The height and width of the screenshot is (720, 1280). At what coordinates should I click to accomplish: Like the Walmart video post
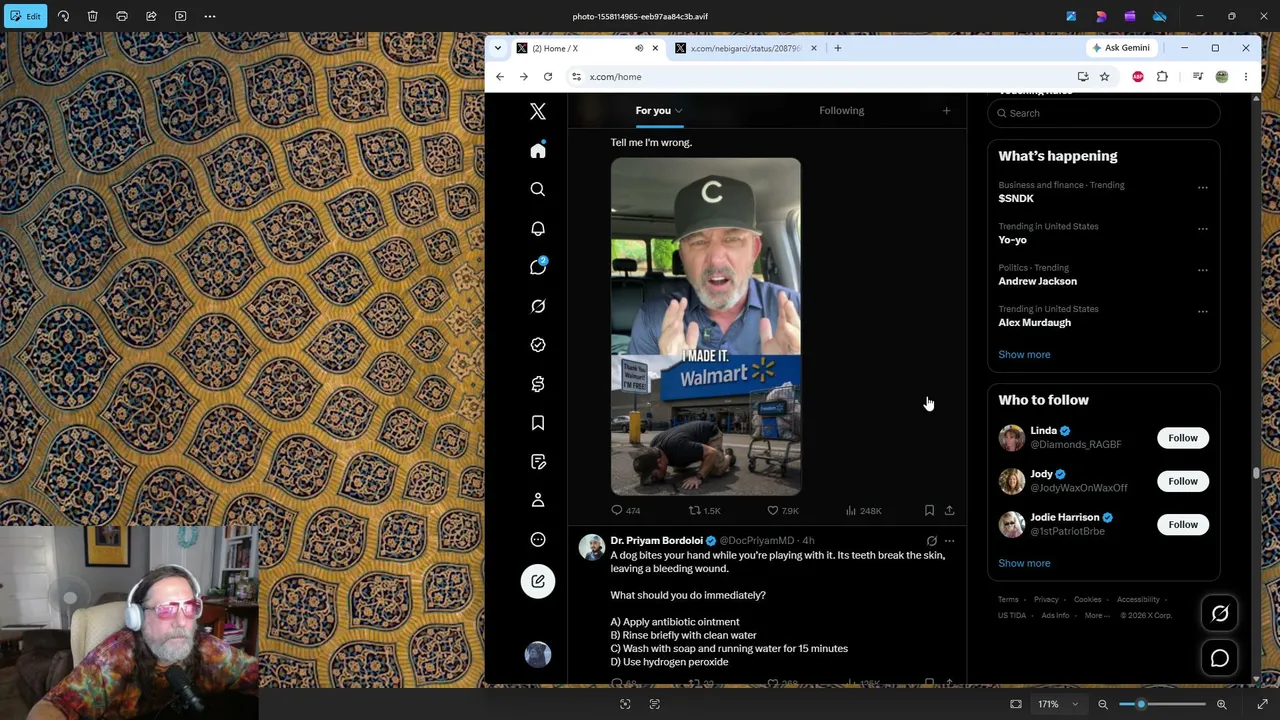[785, 511]
